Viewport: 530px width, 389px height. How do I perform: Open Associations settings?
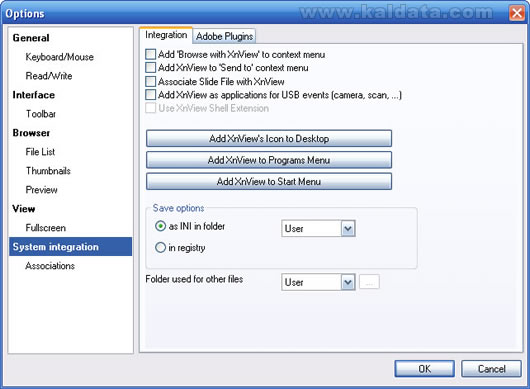coord(50,266)
